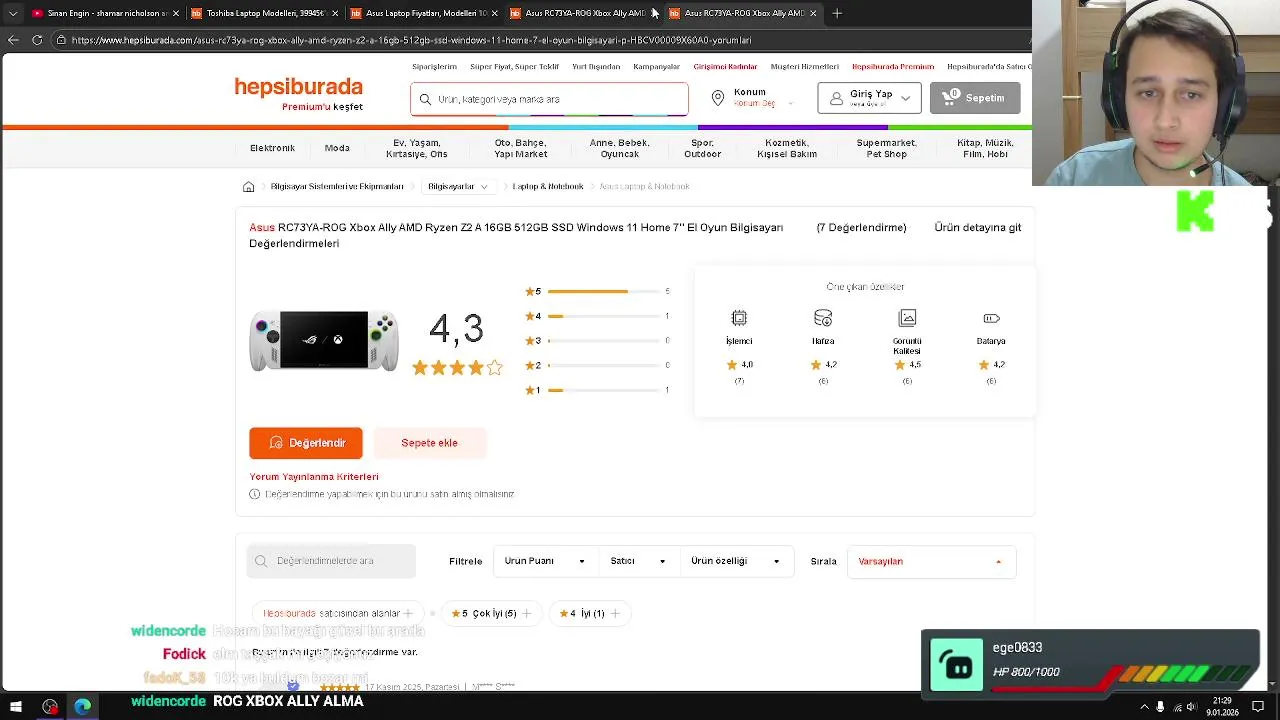The width and height of the screenshot is (1280, 720).
Task: Open the Elektronik category menu
Action: coord(272,148)
